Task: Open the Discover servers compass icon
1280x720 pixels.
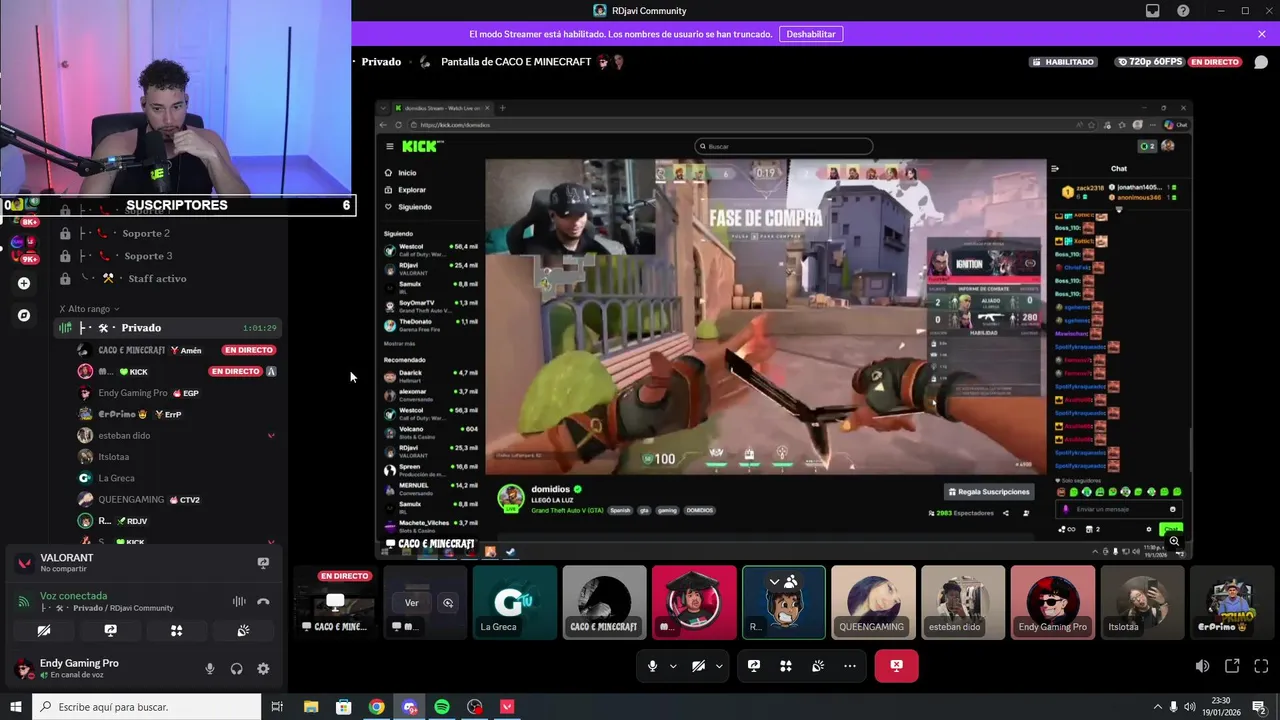Action: click(x=24, y=315)
